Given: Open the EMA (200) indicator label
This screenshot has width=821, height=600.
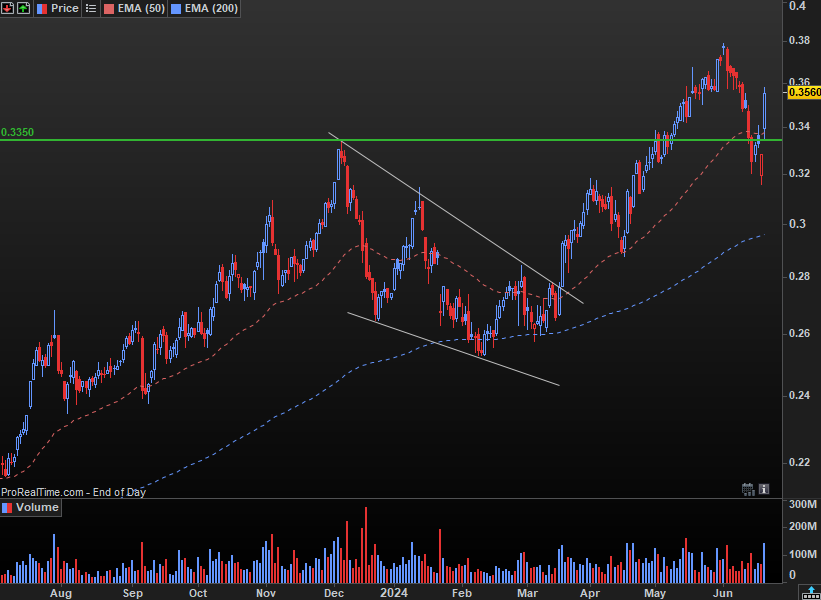Looking at the screenshot, I should pyautogui.click(x=210, y=8).
